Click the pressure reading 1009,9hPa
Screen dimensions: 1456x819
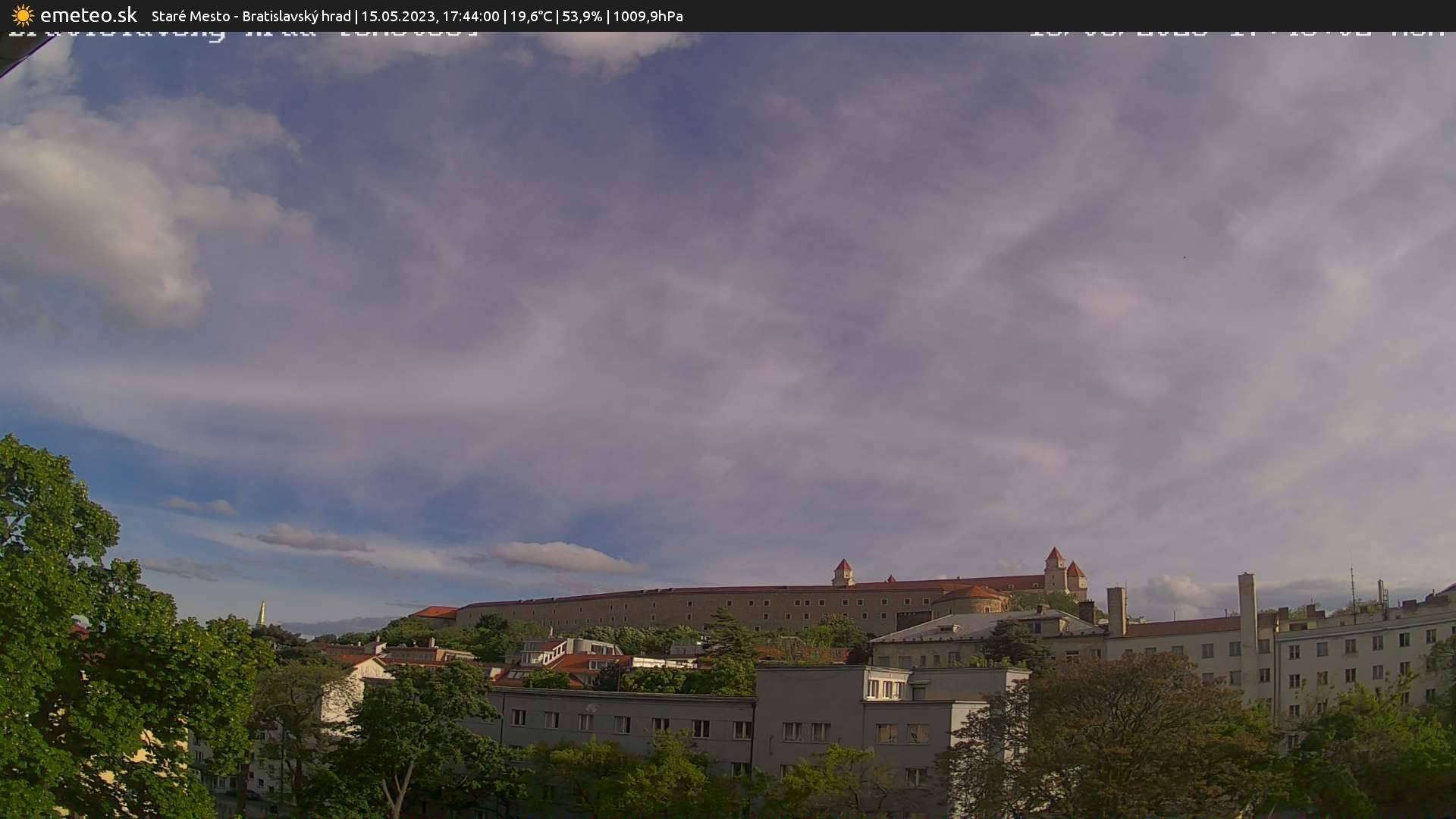[647, 16]
